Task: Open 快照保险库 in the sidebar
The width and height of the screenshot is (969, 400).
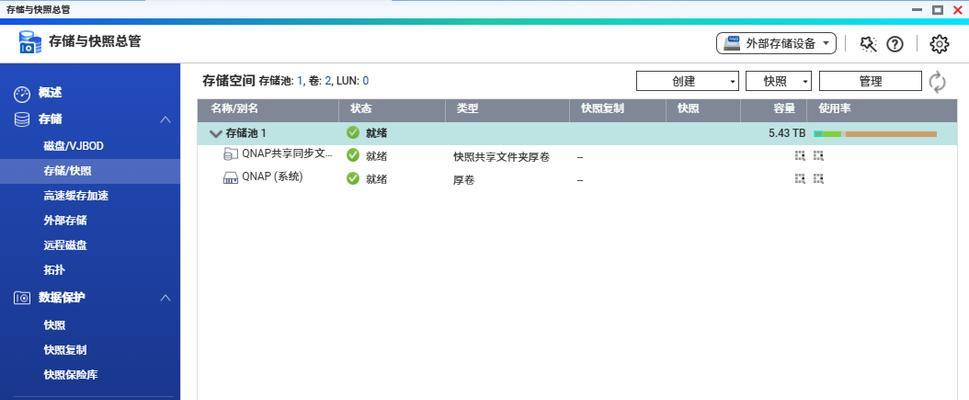Action: tap(70, 375)
